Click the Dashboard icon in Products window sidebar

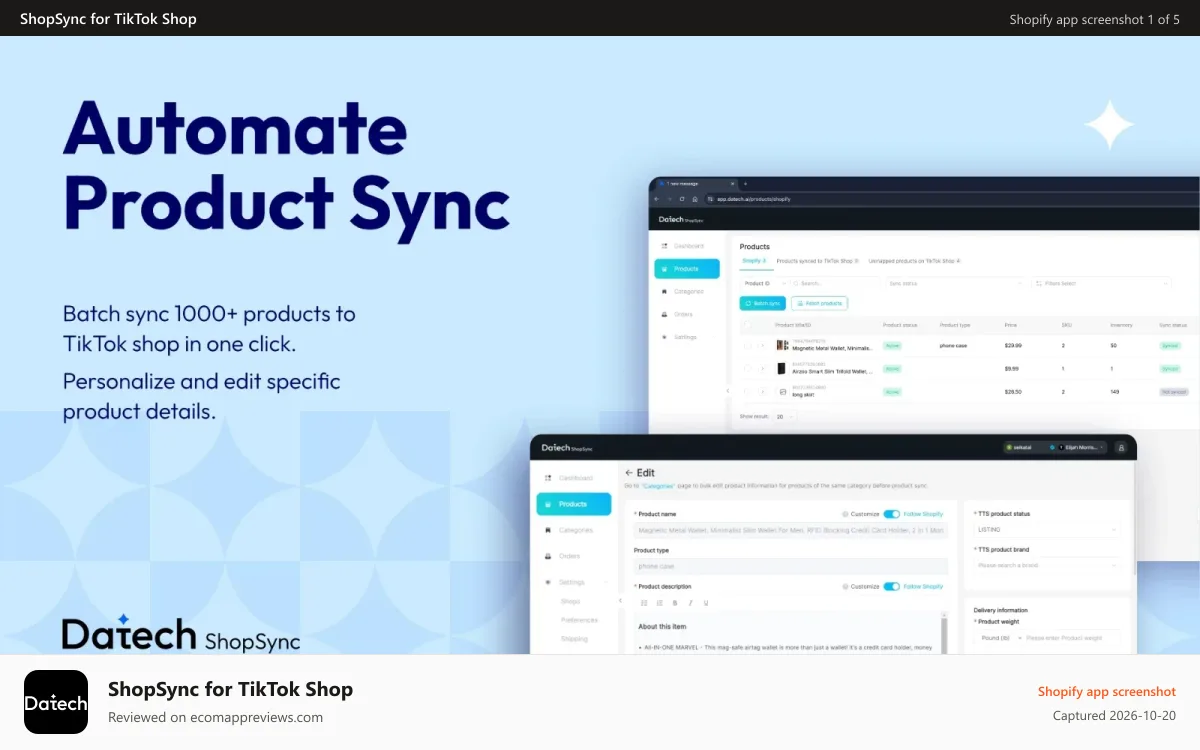(664, 246)
